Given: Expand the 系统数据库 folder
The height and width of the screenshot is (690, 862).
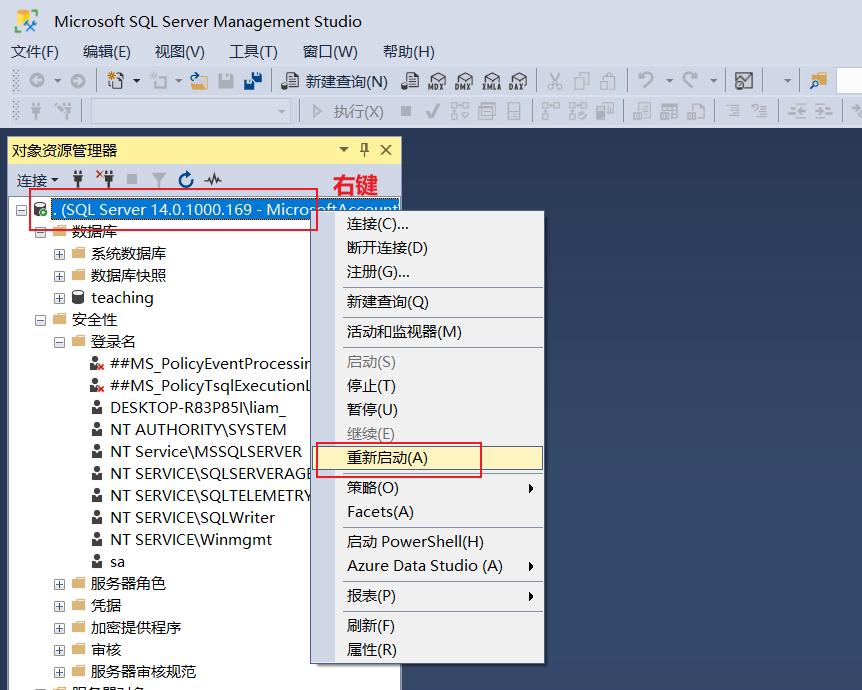Looking at the screenshot, I should point(59,254).
